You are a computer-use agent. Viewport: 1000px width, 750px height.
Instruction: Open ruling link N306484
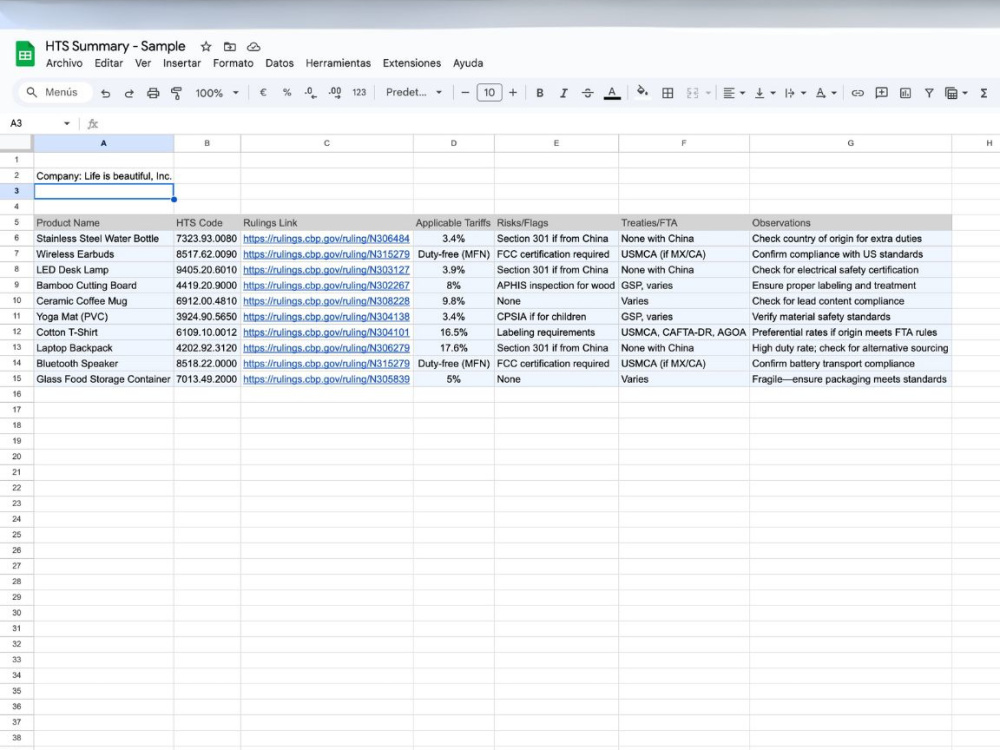pos(326,239)
